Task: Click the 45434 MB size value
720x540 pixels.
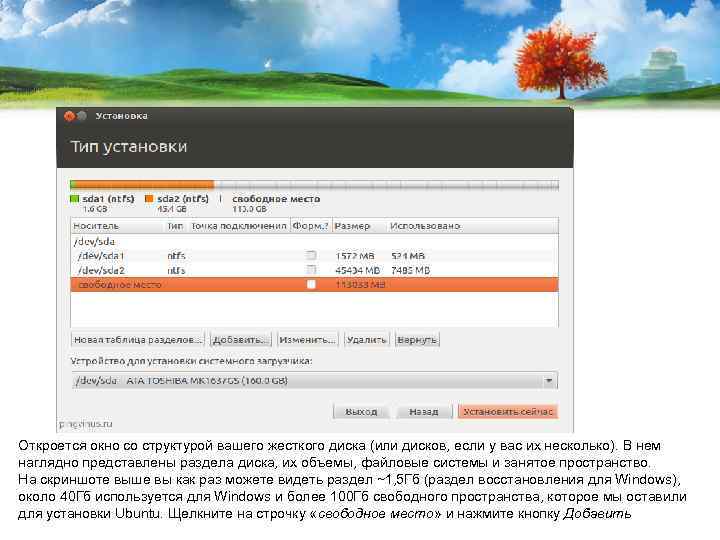Action: (358, 270)
